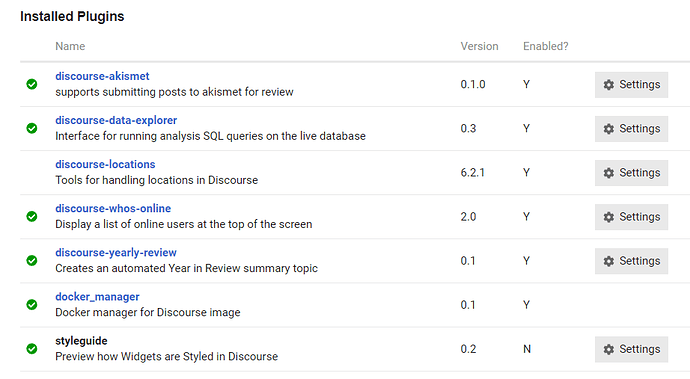Click enabled value Y for discourse-locations
The image size is (690, 379).
point(526,173)
